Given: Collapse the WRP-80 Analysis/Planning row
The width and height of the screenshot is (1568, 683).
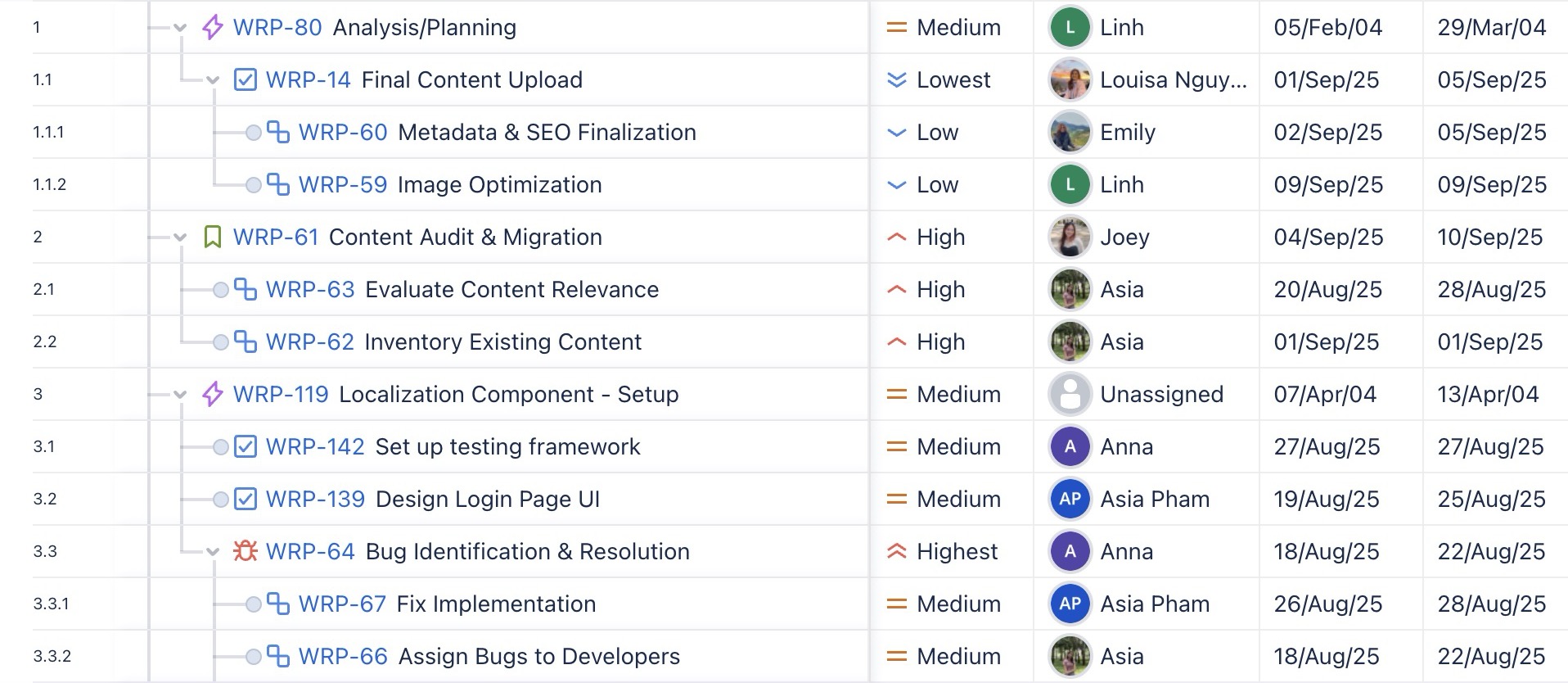Looking at the screenshot, I should (180, 28).
